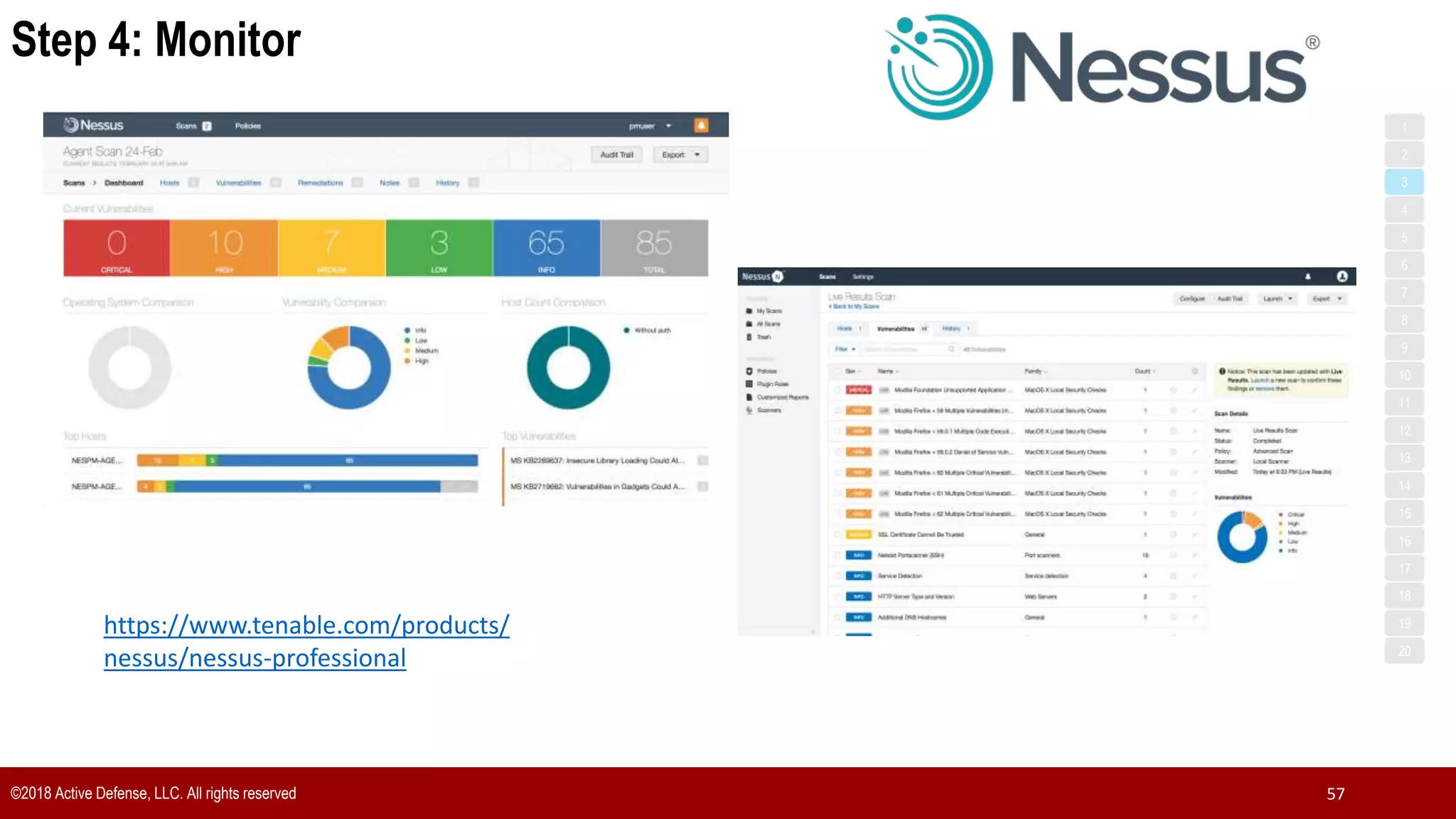Check the SSL Certificate Cannot Be Trusted checkbox

pos(837,535)
